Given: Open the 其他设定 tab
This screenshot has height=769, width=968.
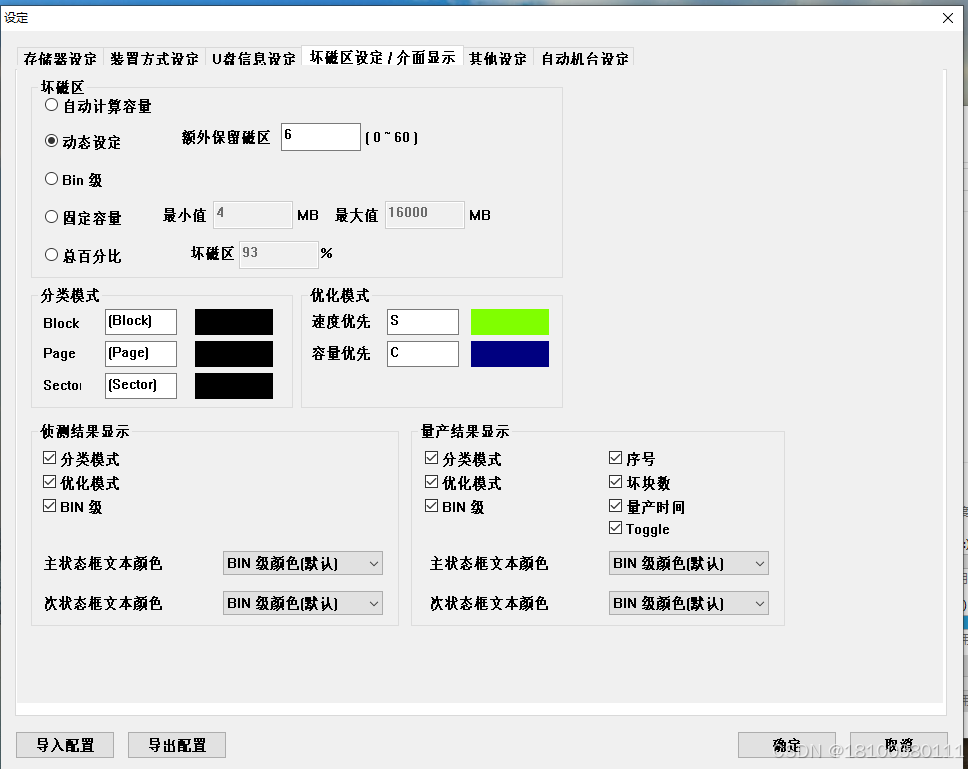Looking at the screenshot, I should click(x=498, y=59).
